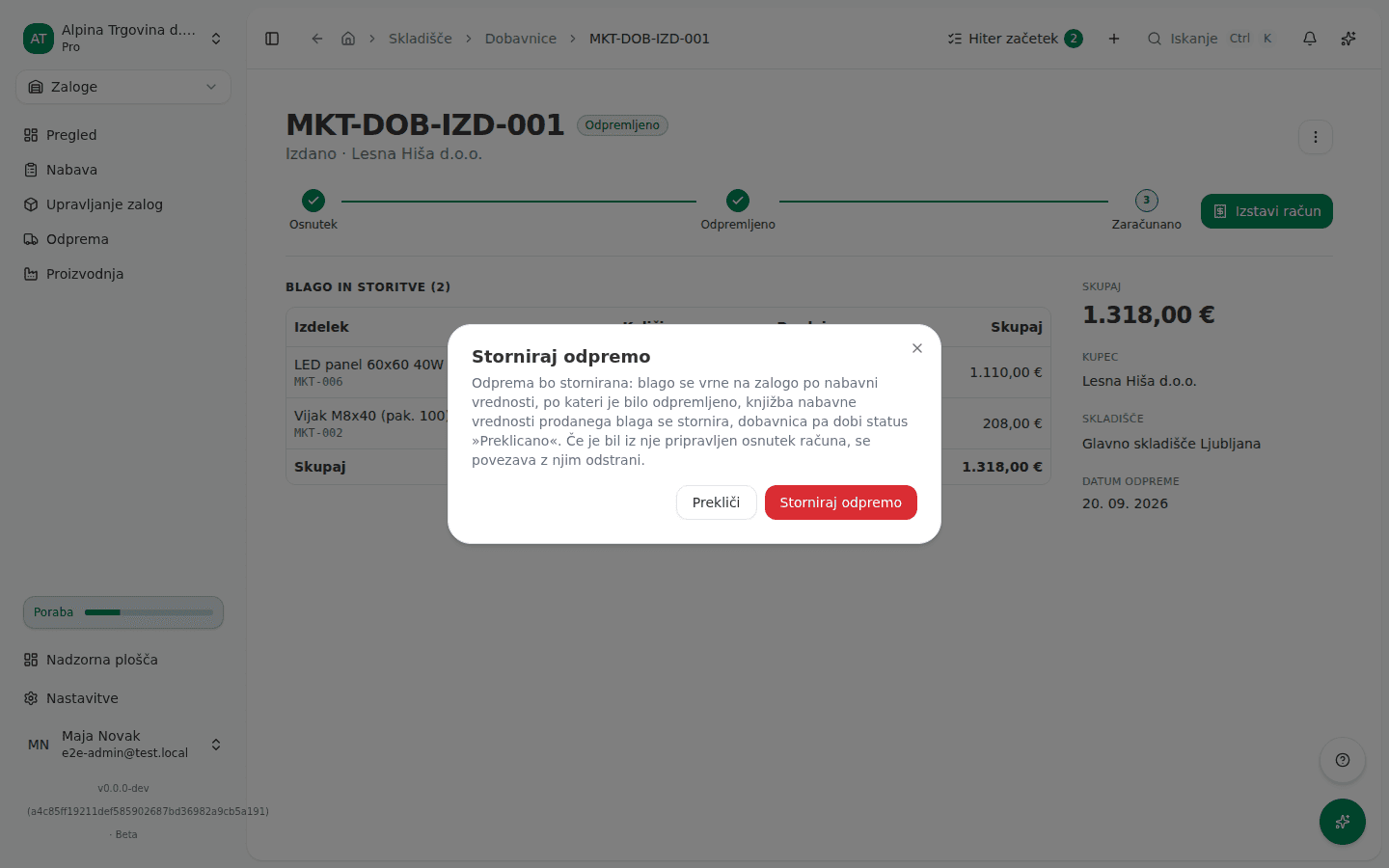Open Odprema in the sidebar
Screen dimensions: 1389x868
click(x=123, y=239)
